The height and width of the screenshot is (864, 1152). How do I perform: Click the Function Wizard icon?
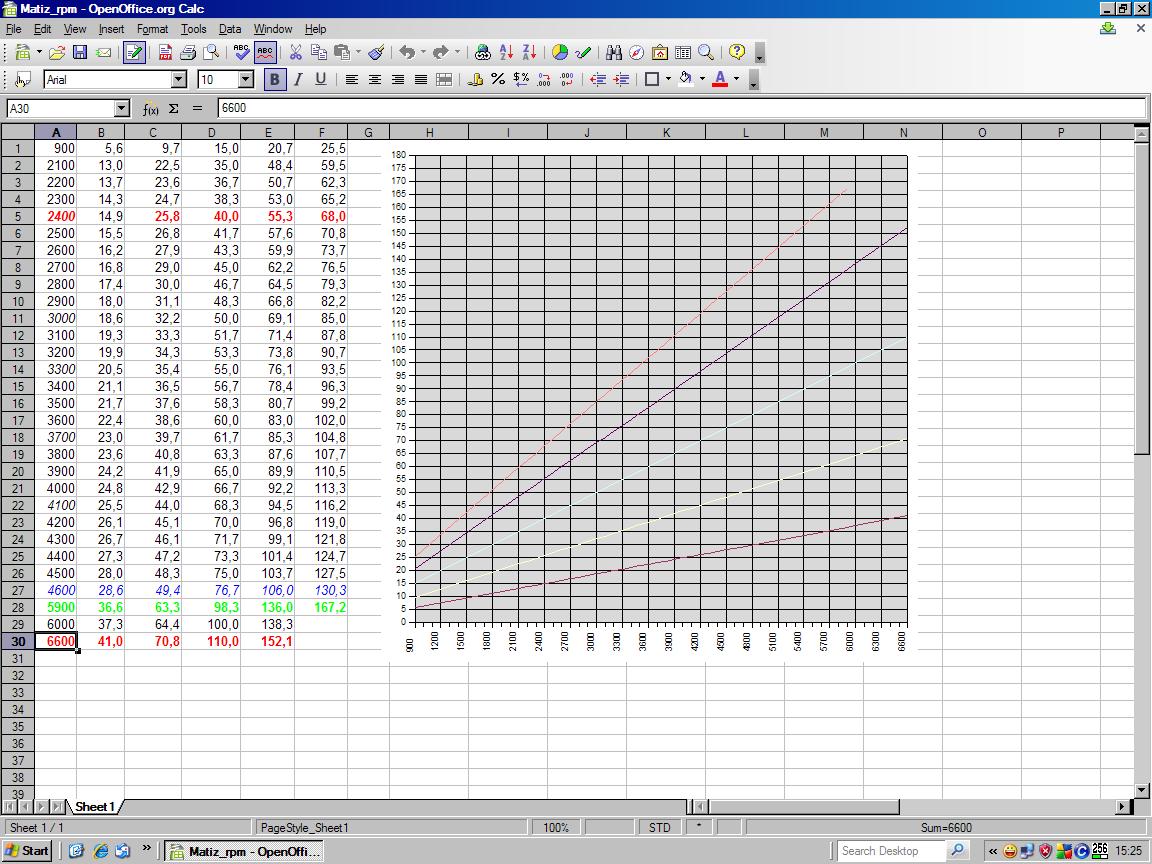coord(151,108)
